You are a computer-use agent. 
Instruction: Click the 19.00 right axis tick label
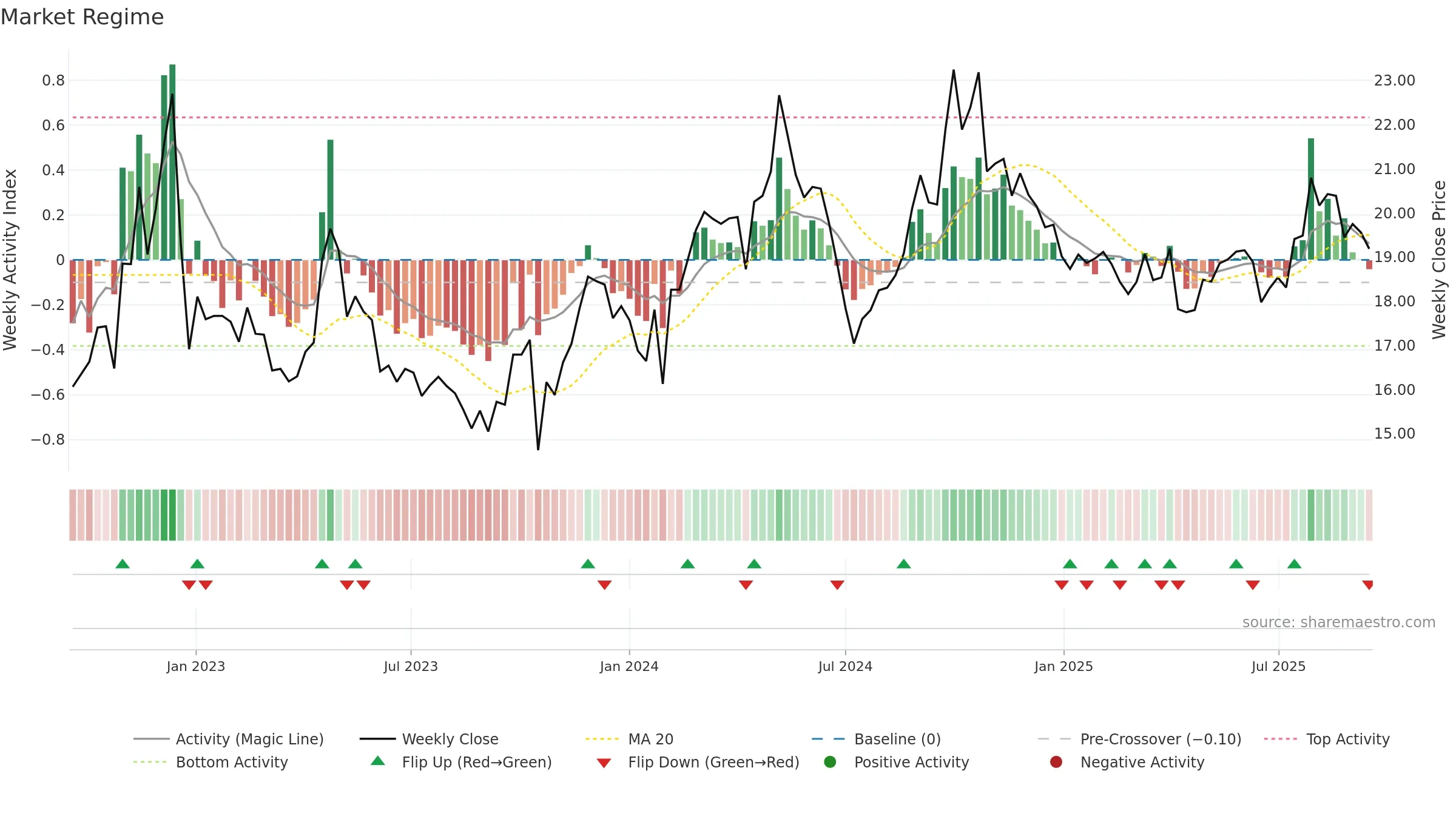point(1395,257)
